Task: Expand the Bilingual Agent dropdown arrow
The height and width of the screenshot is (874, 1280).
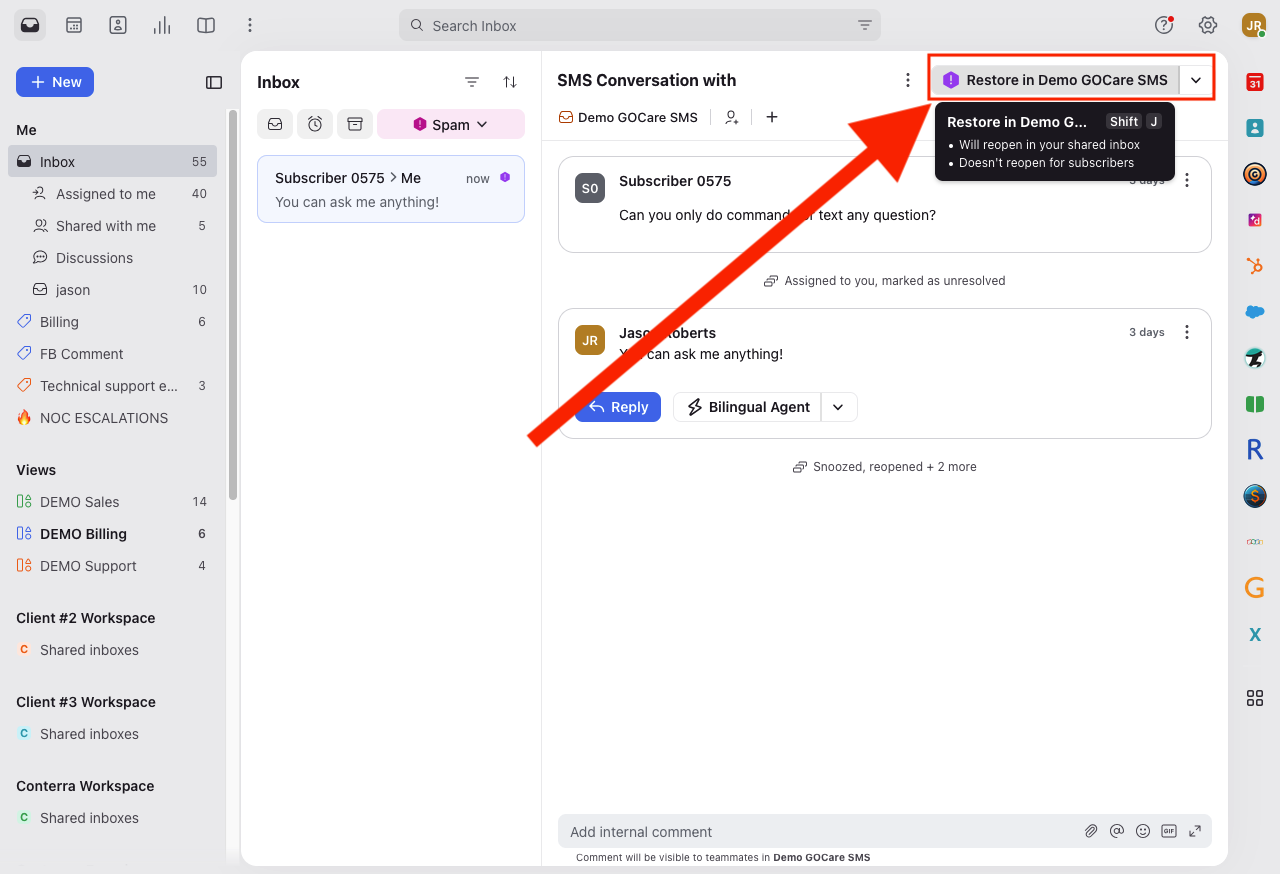Action: pos(839,407)
